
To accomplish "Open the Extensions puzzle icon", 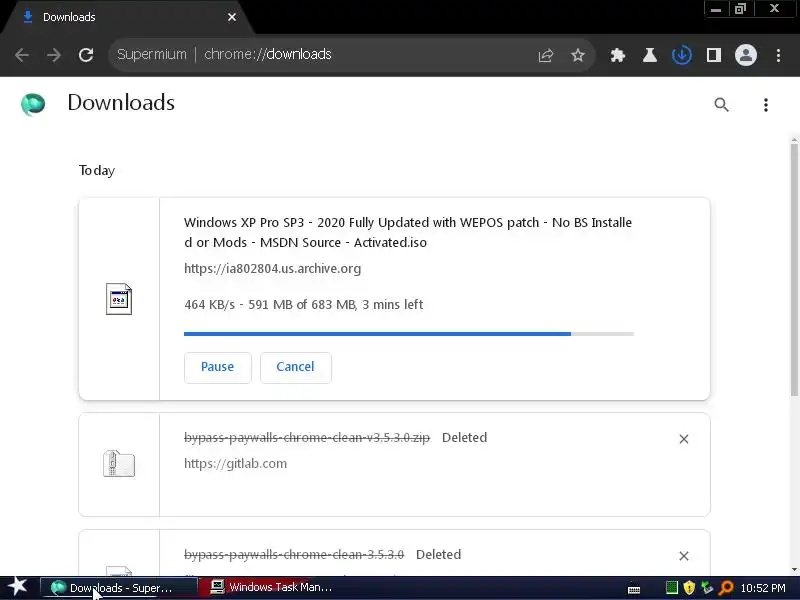I will coord(617,55).
